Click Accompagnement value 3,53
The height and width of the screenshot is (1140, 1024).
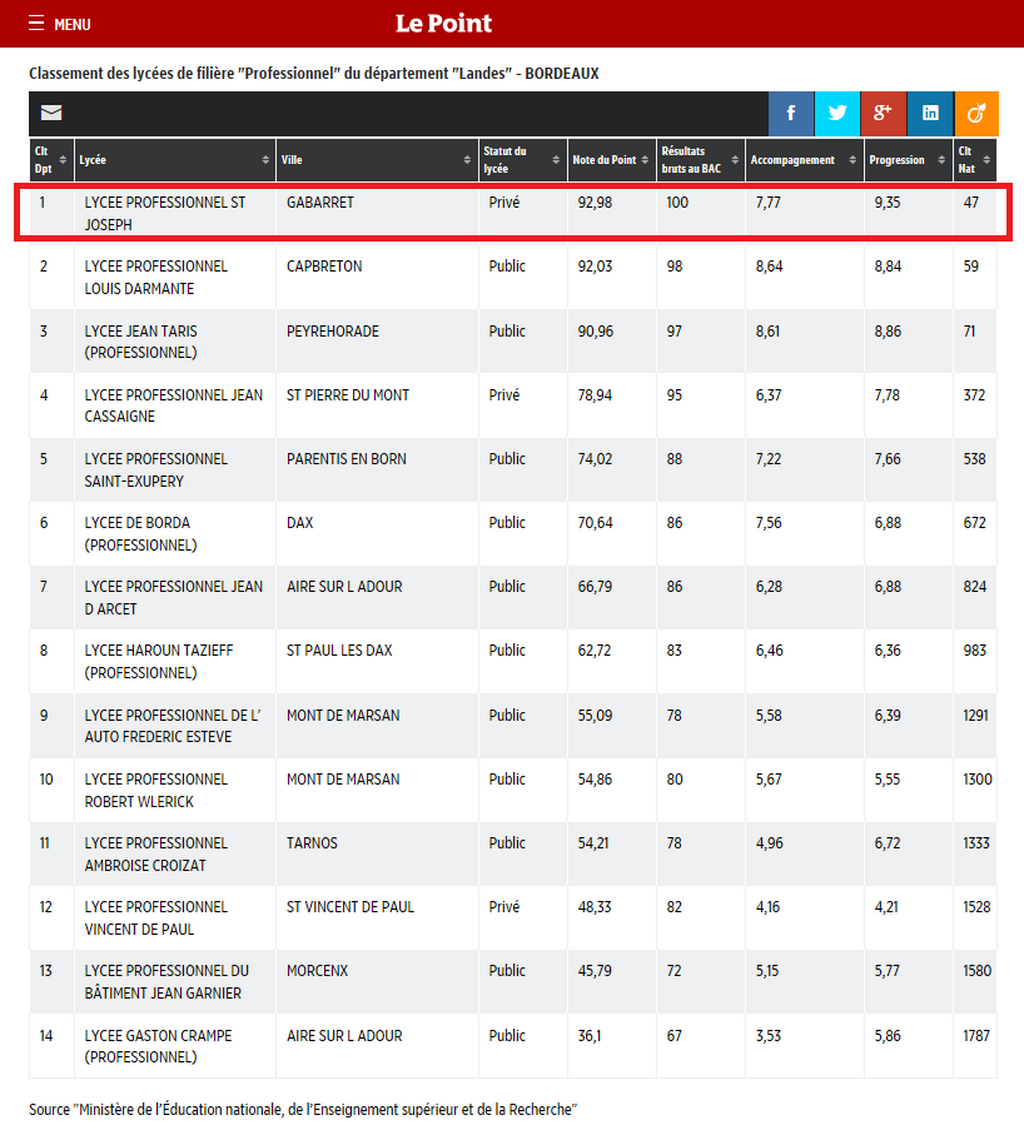768,1035
